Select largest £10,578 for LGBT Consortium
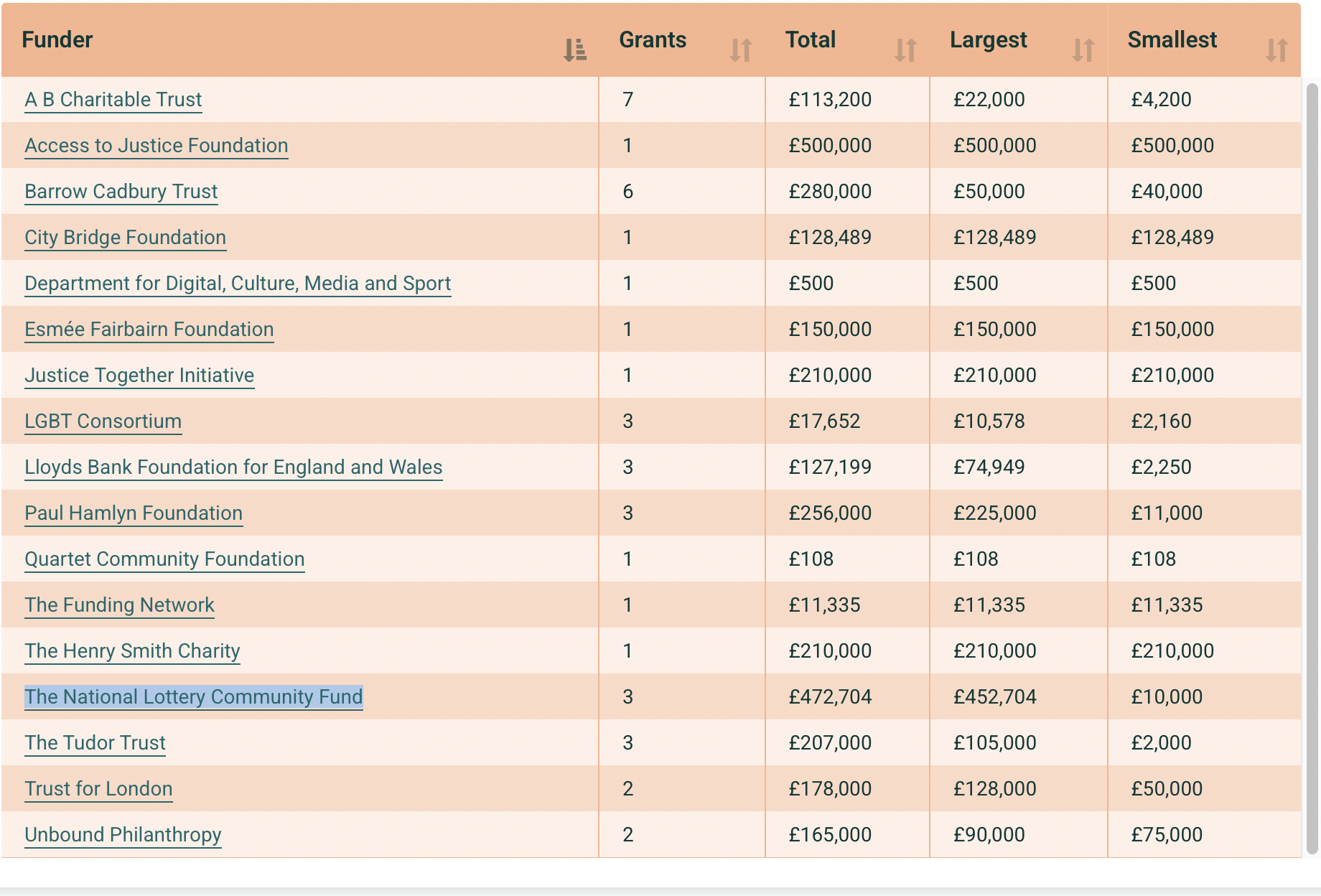1321x896 pixels. tap(989, 421)
